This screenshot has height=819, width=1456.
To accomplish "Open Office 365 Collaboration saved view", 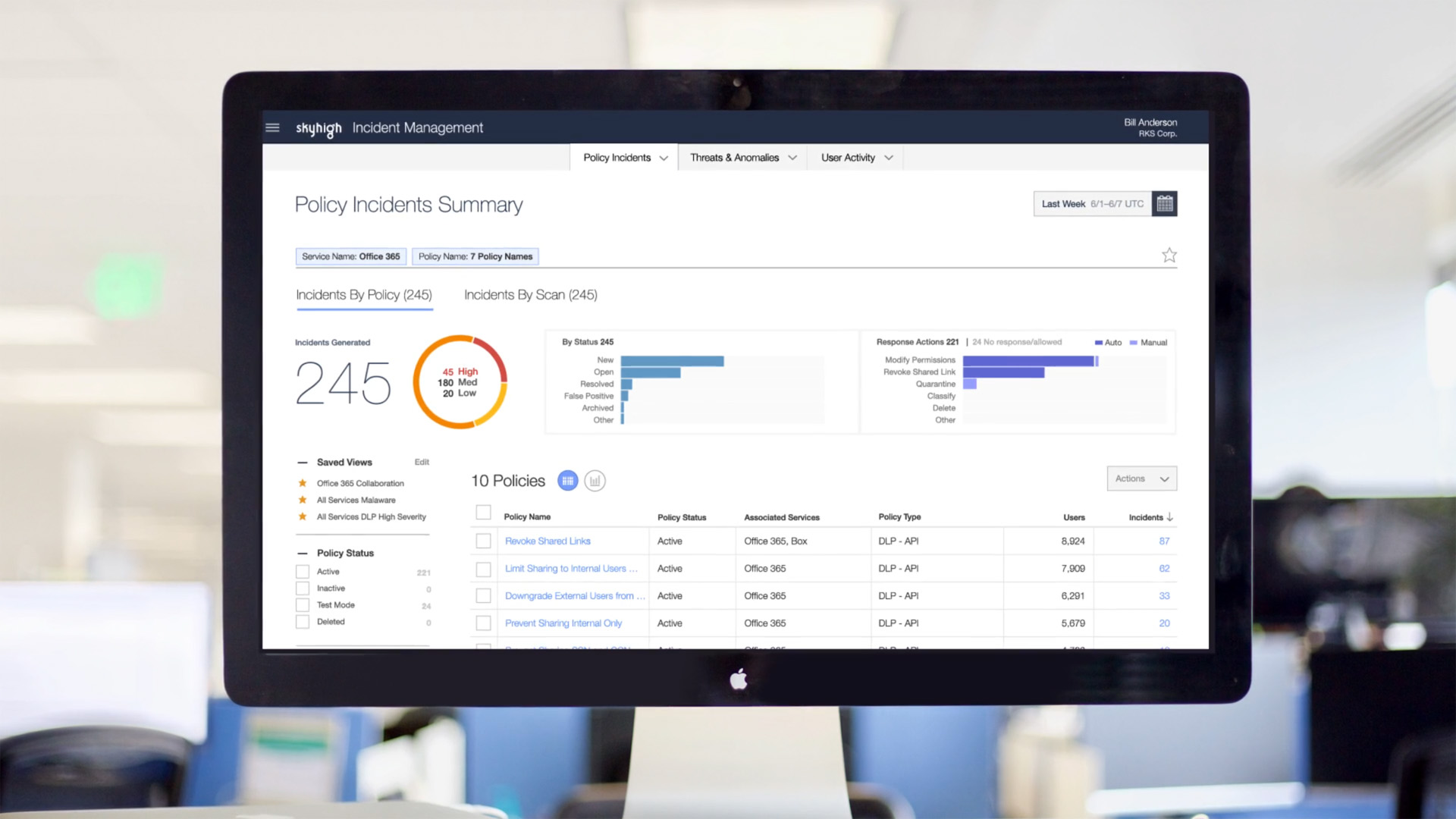I will point(360,484).
